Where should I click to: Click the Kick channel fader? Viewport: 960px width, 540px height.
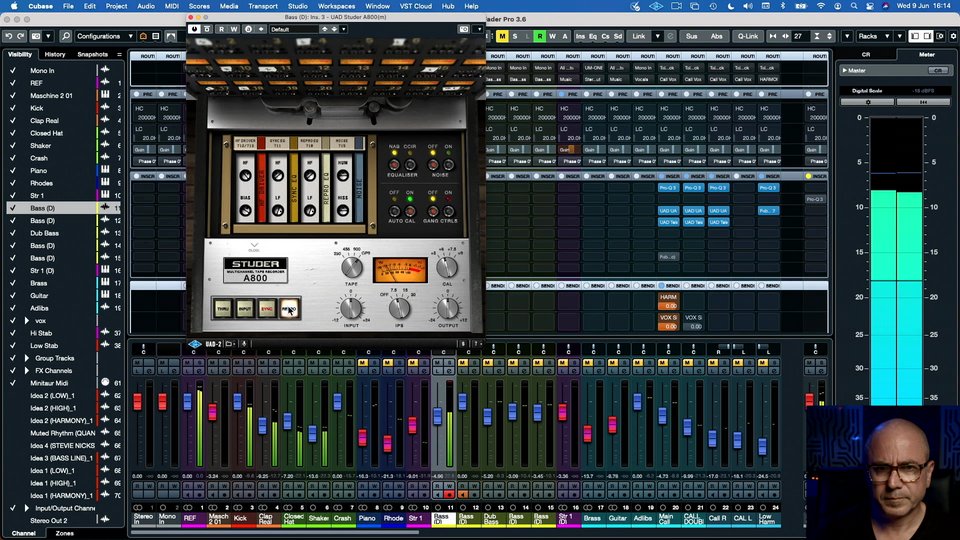238,402
